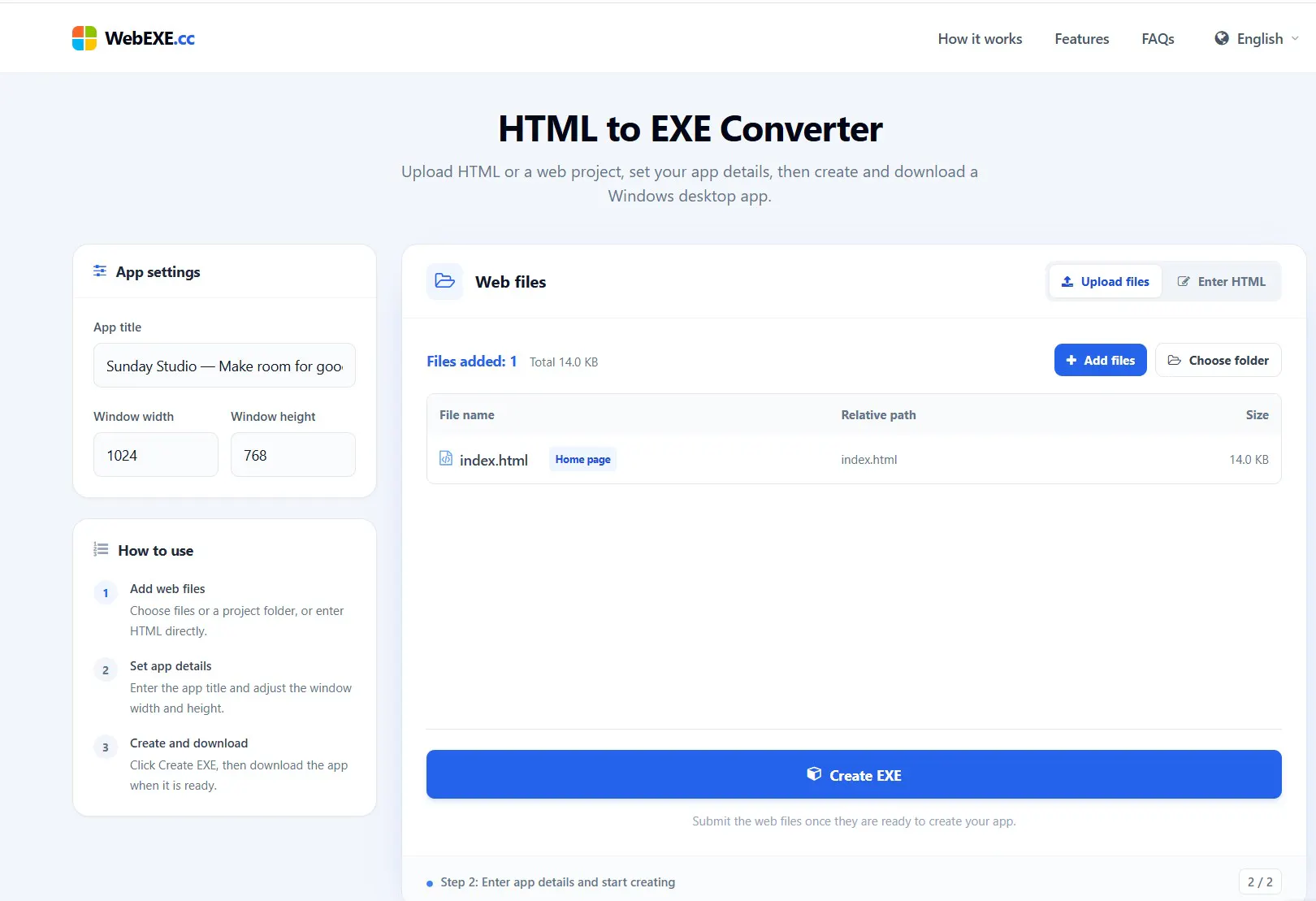Screen dimensions: 1316x901
Task: Open the FAQs menu item
Action: [1158, 38]
